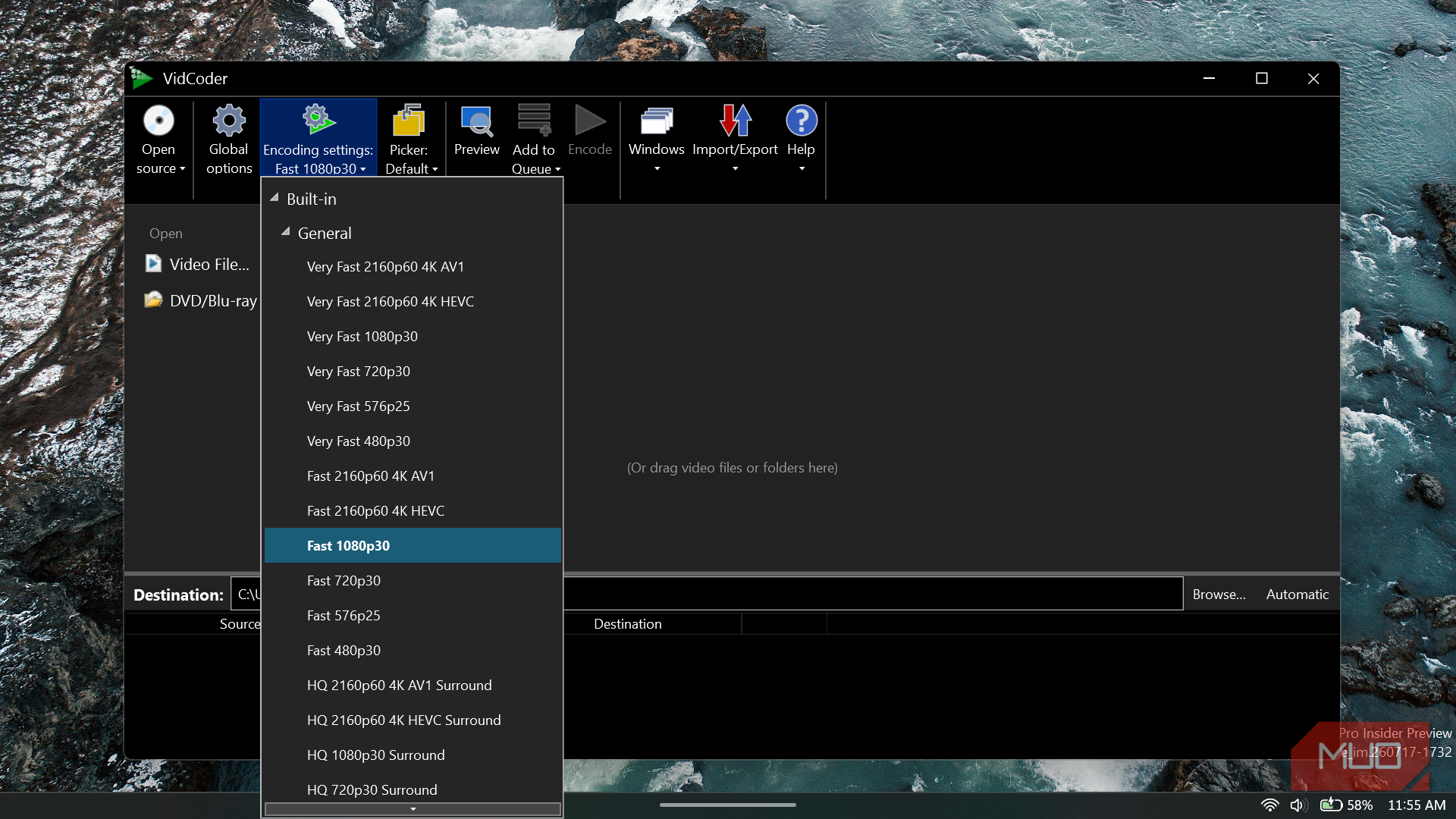Select highlighted Fast 1080p30 preset
Image resolution: width=1456 pixels, height=819 pixels.
[x=413, y=546]
